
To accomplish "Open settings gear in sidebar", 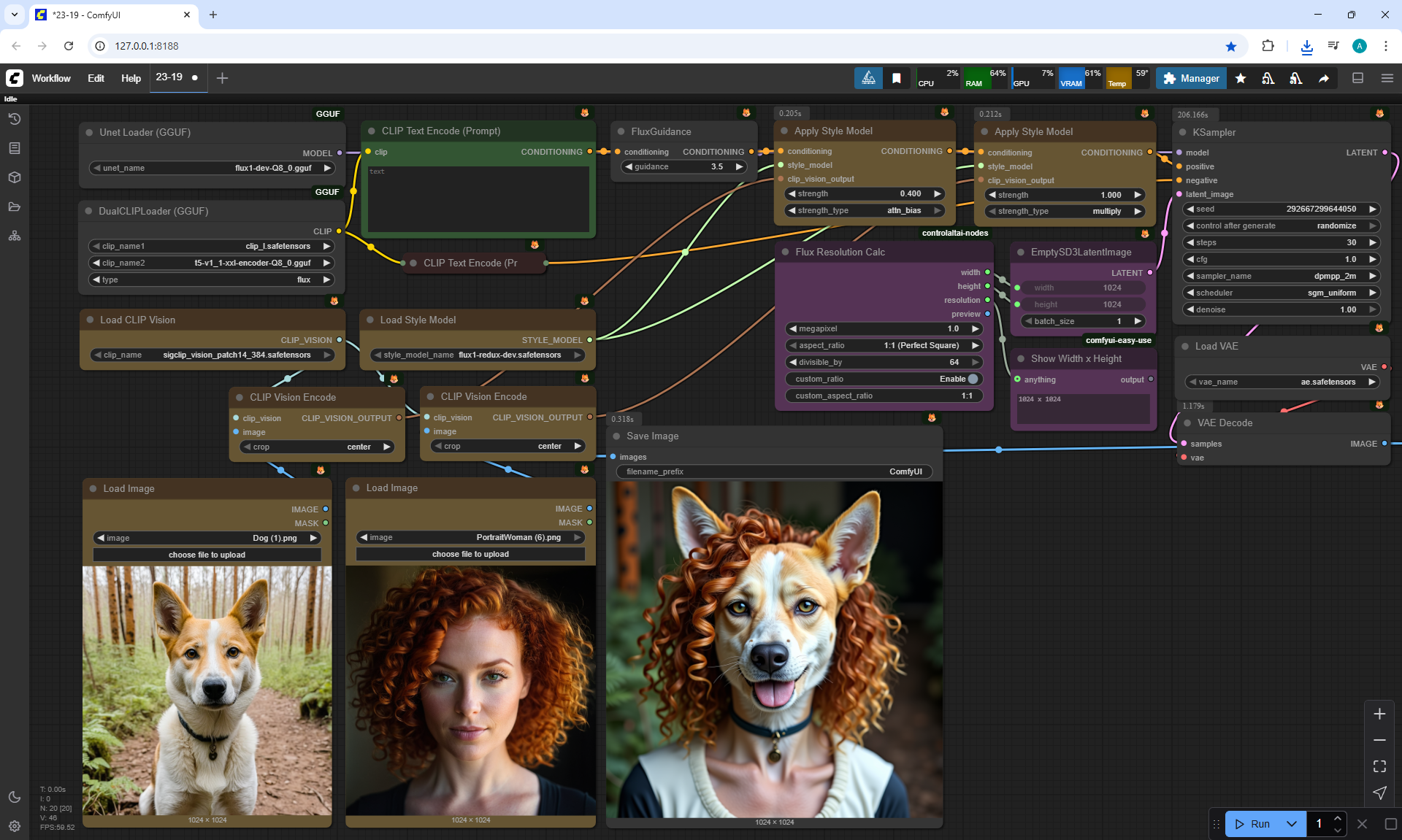I will point(15,826).
